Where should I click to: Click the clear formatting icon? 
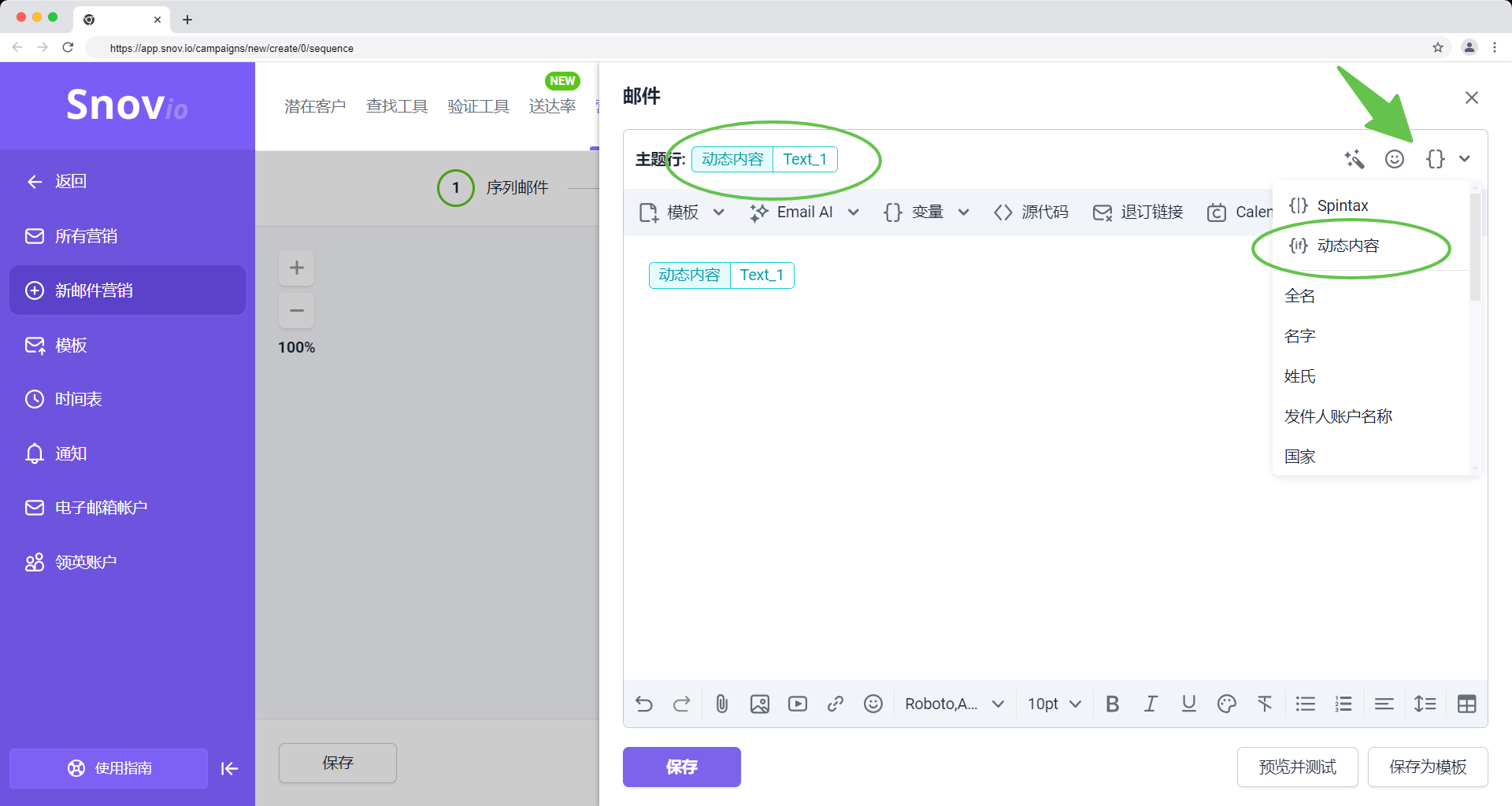coord(1265,704)
